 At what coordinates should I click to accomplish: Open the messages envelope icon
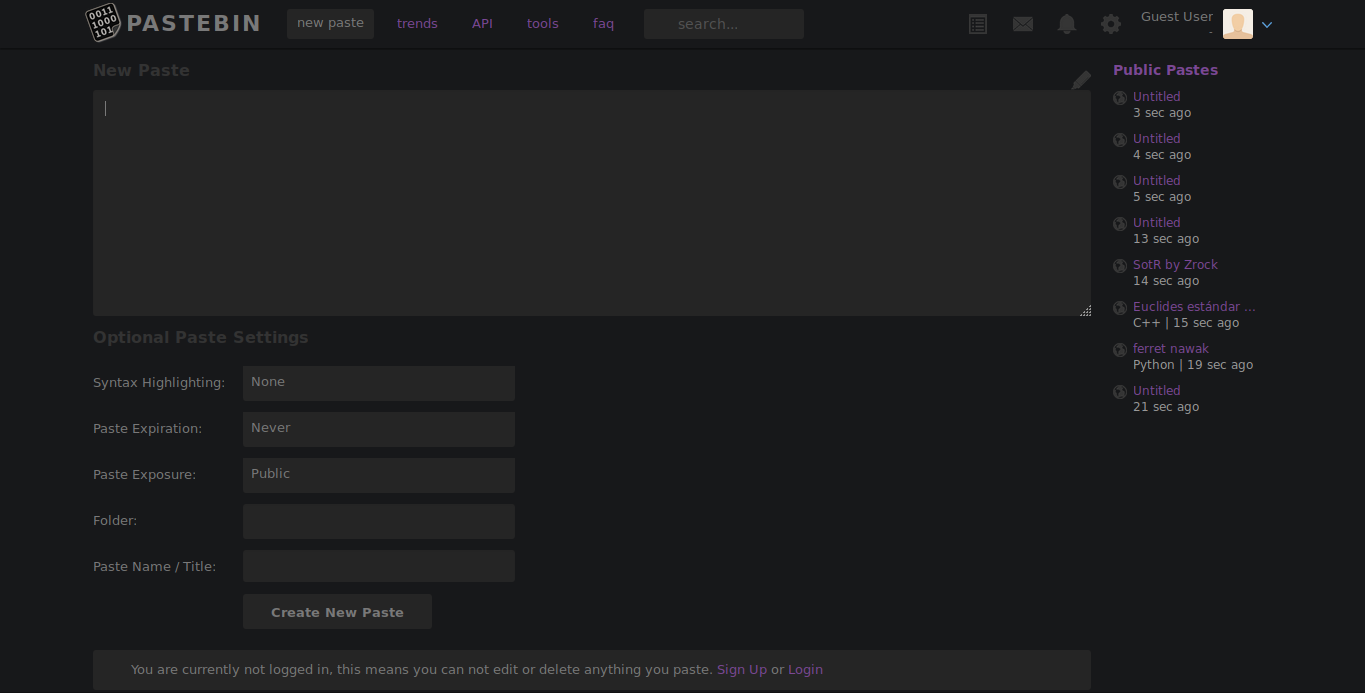[x=1022, y=23]
